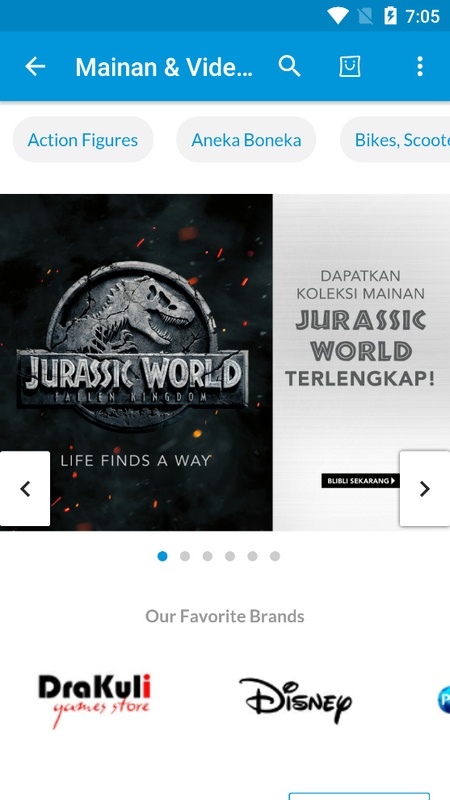Image resolution: width=450 pixels, height=800 pixels.
Task: Open the Disney brand logo
Action: pos(295,701)
